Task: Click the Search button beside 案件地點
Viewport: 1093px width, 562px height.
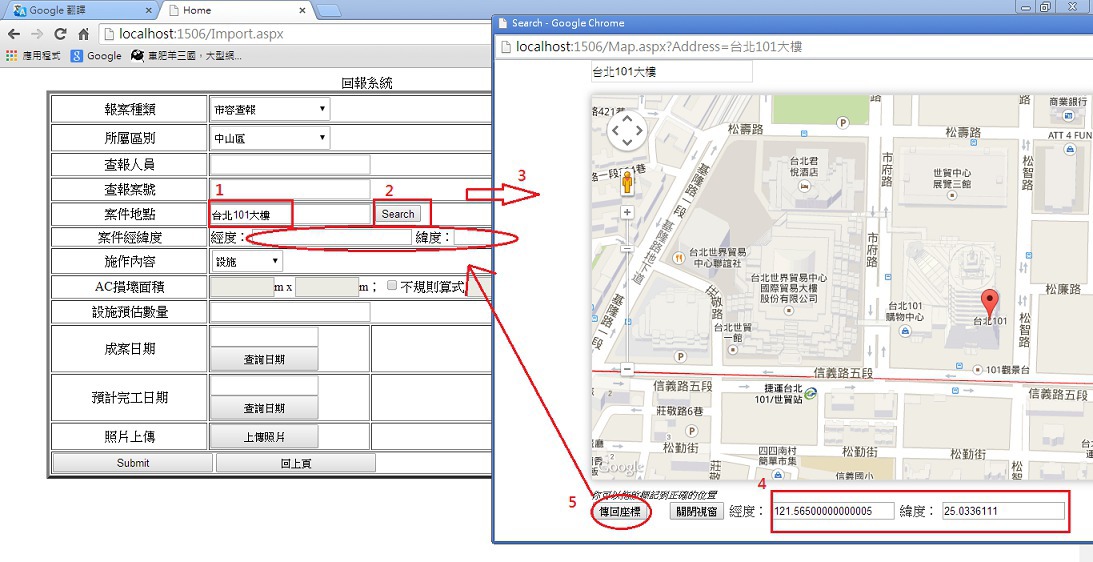Action: pos(397,214)
